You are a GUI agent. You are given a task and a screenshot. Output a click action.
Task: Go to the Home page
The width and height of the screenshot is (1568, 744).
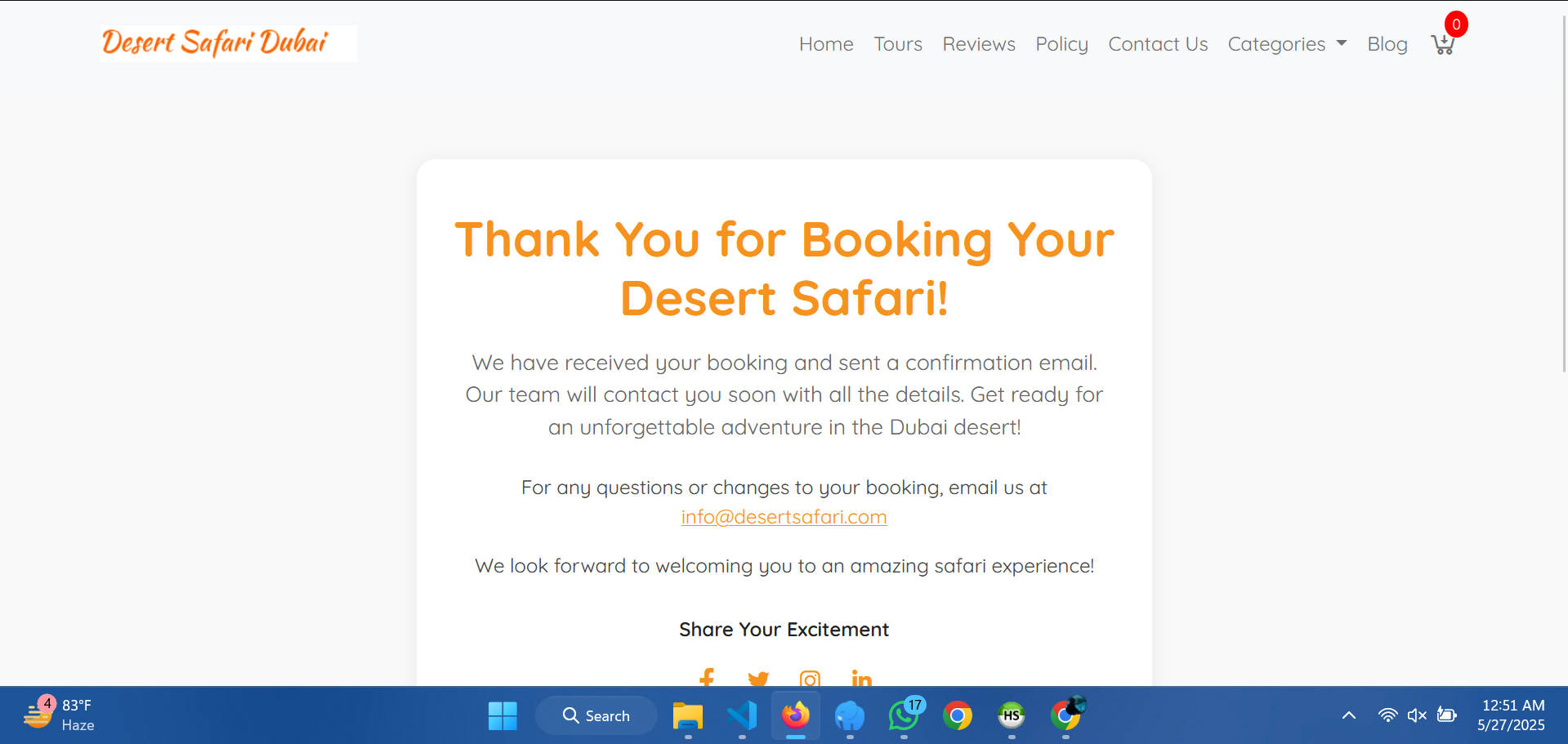(x=826, y=44)
